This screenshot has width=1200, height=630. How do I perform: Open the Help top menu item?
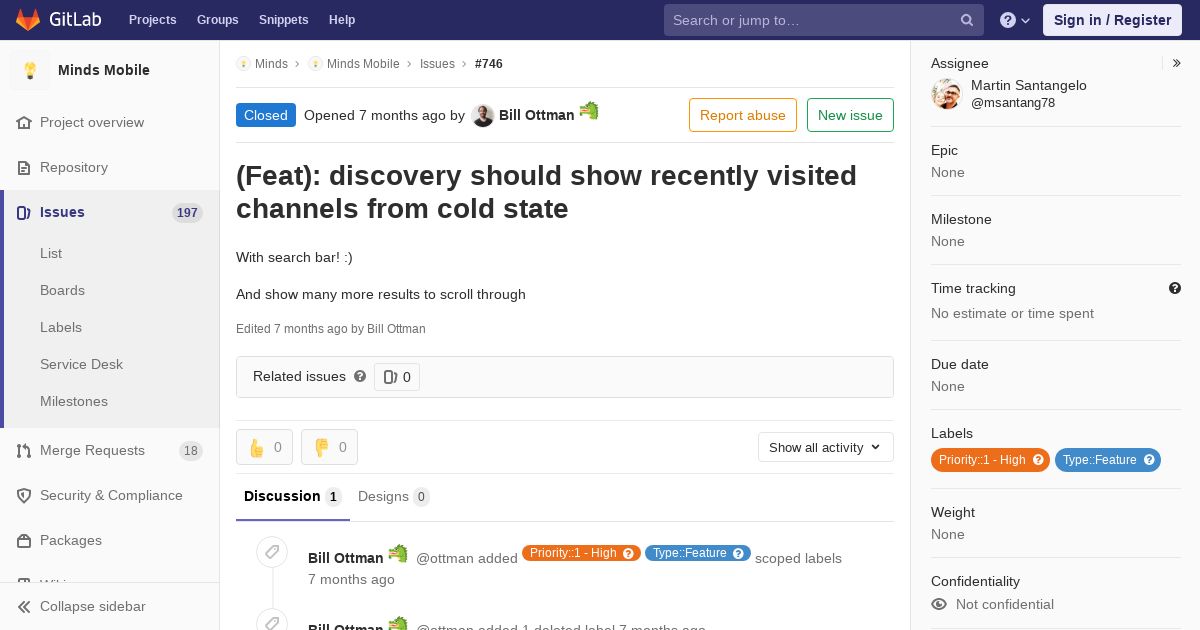(x=342, y=20)
